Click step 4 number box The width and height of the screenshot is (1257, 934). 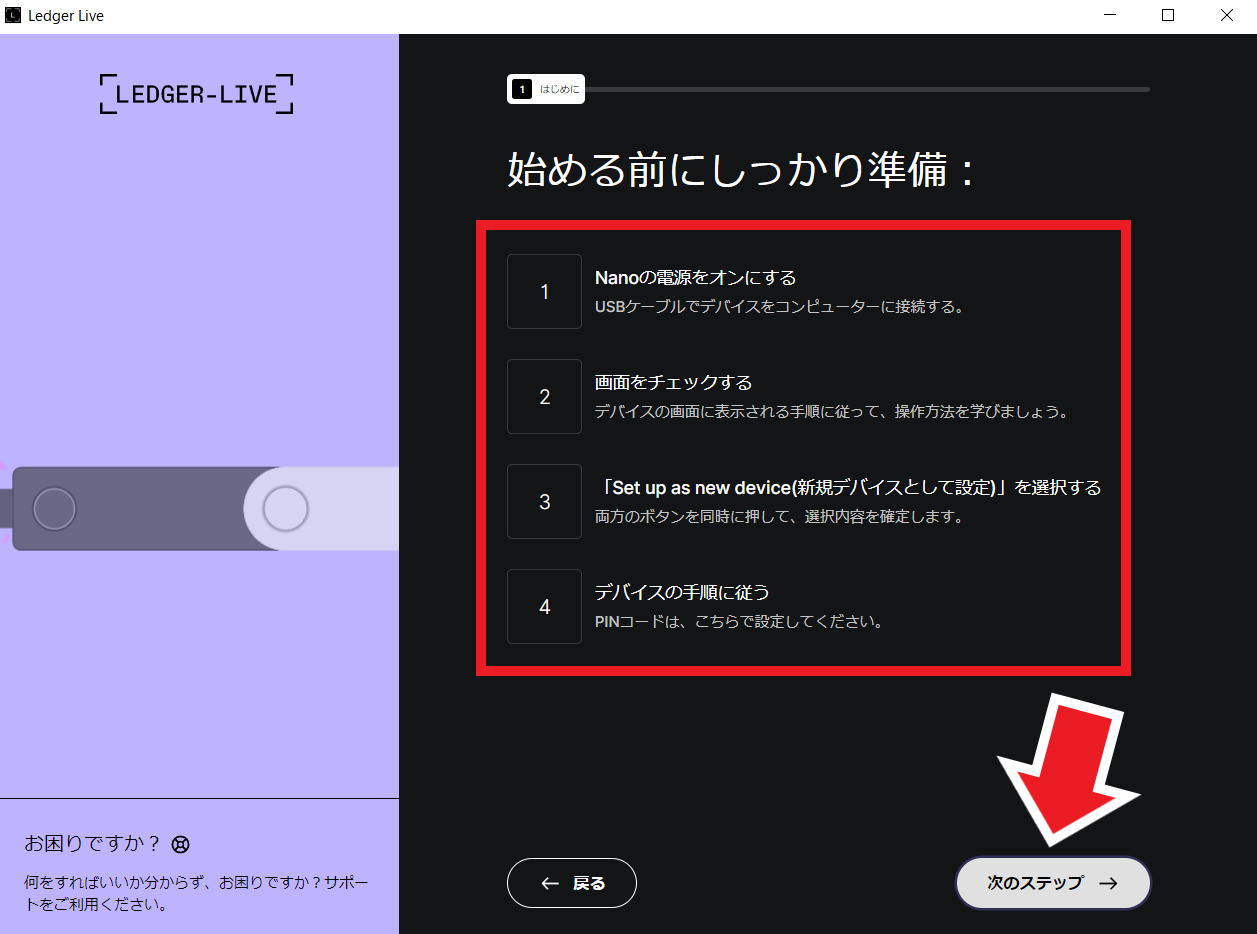pyautogui.click(x=544, y=606)
